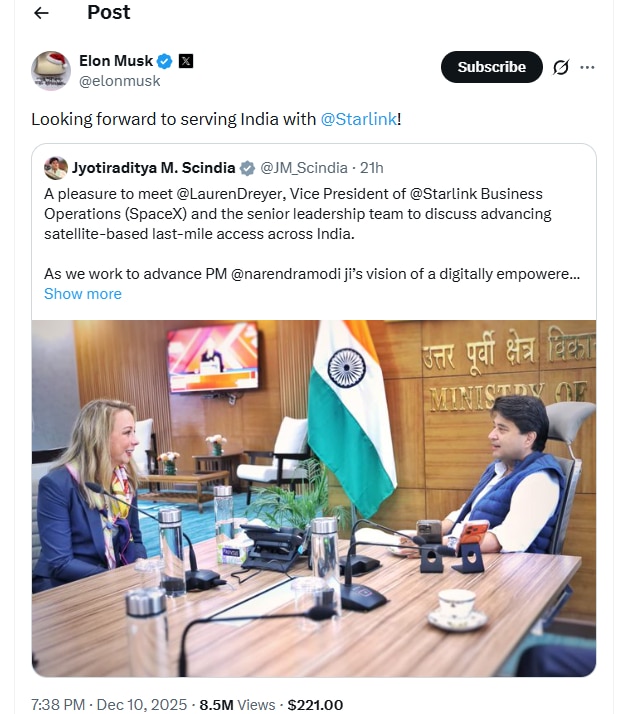Click the verified badge beside Jyotiraditya M. Scindia
The image size is (624, 714).
pyautogui.click(x=247, y=168)
